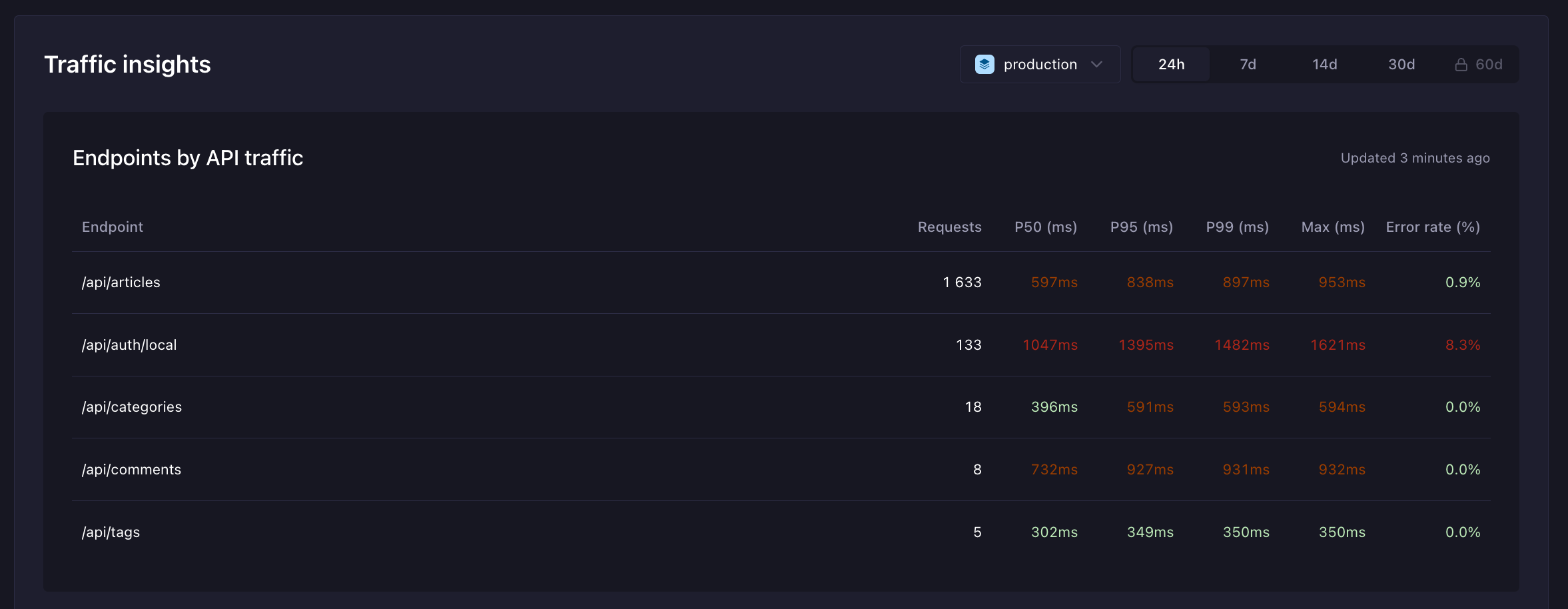Screen dimensions: 1568x609
Task: Sort by Max (ms) column header
Action: tap(1333, 227)
